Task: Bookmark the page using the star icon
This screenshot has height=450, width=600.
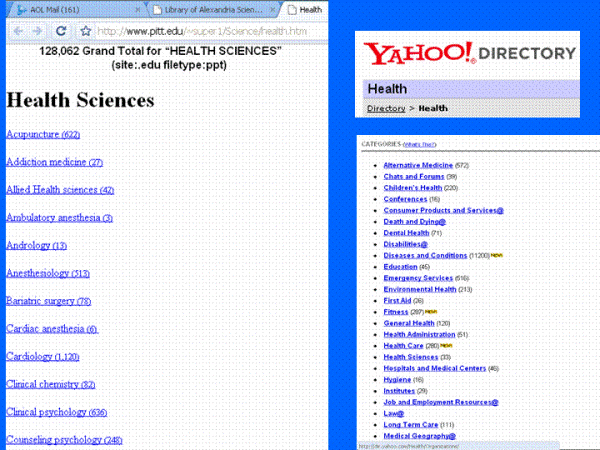Action: [x=86, y=31]
